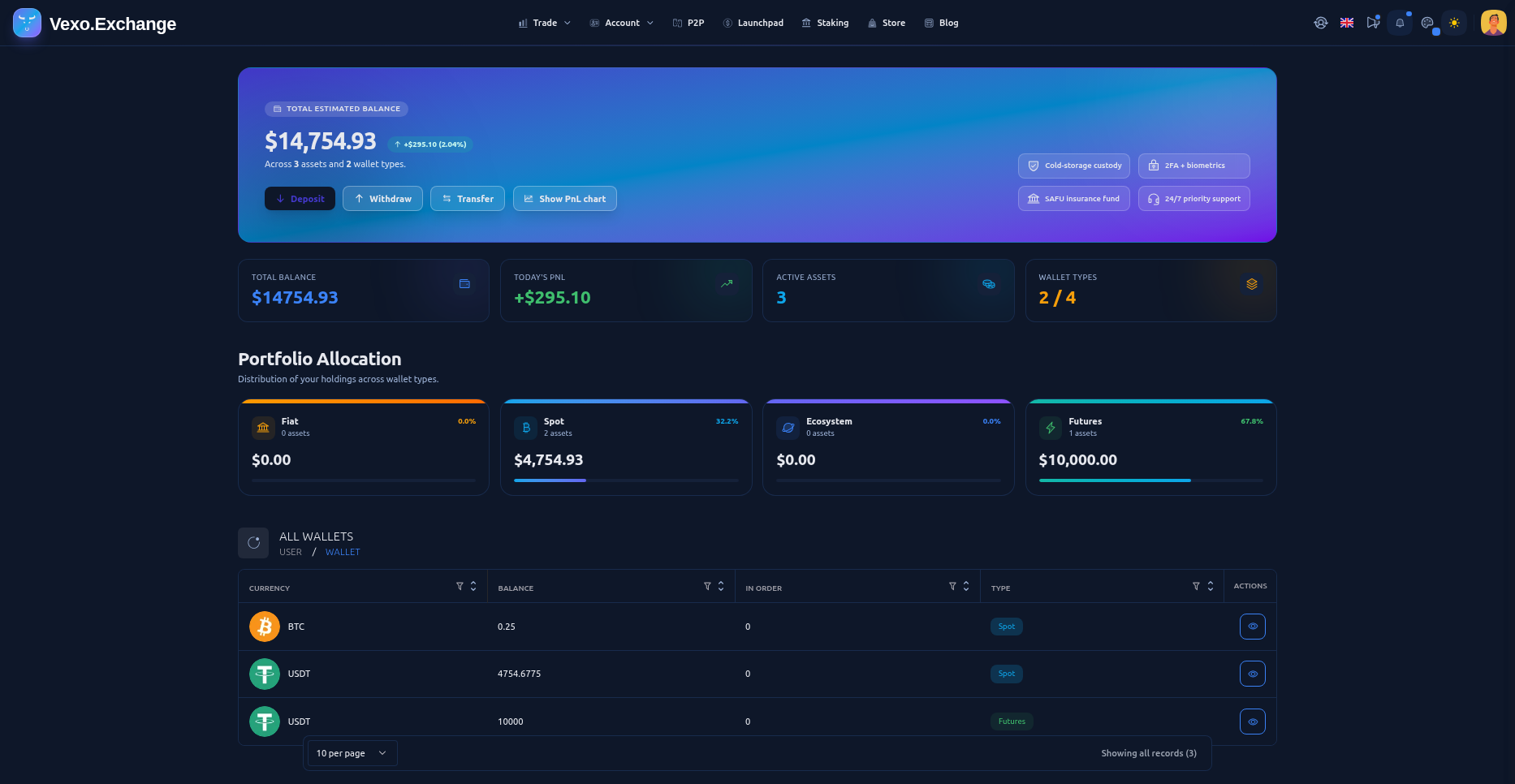1515x784 pixels.
Task: Click the Deposit button
Action: coord(300,199)
